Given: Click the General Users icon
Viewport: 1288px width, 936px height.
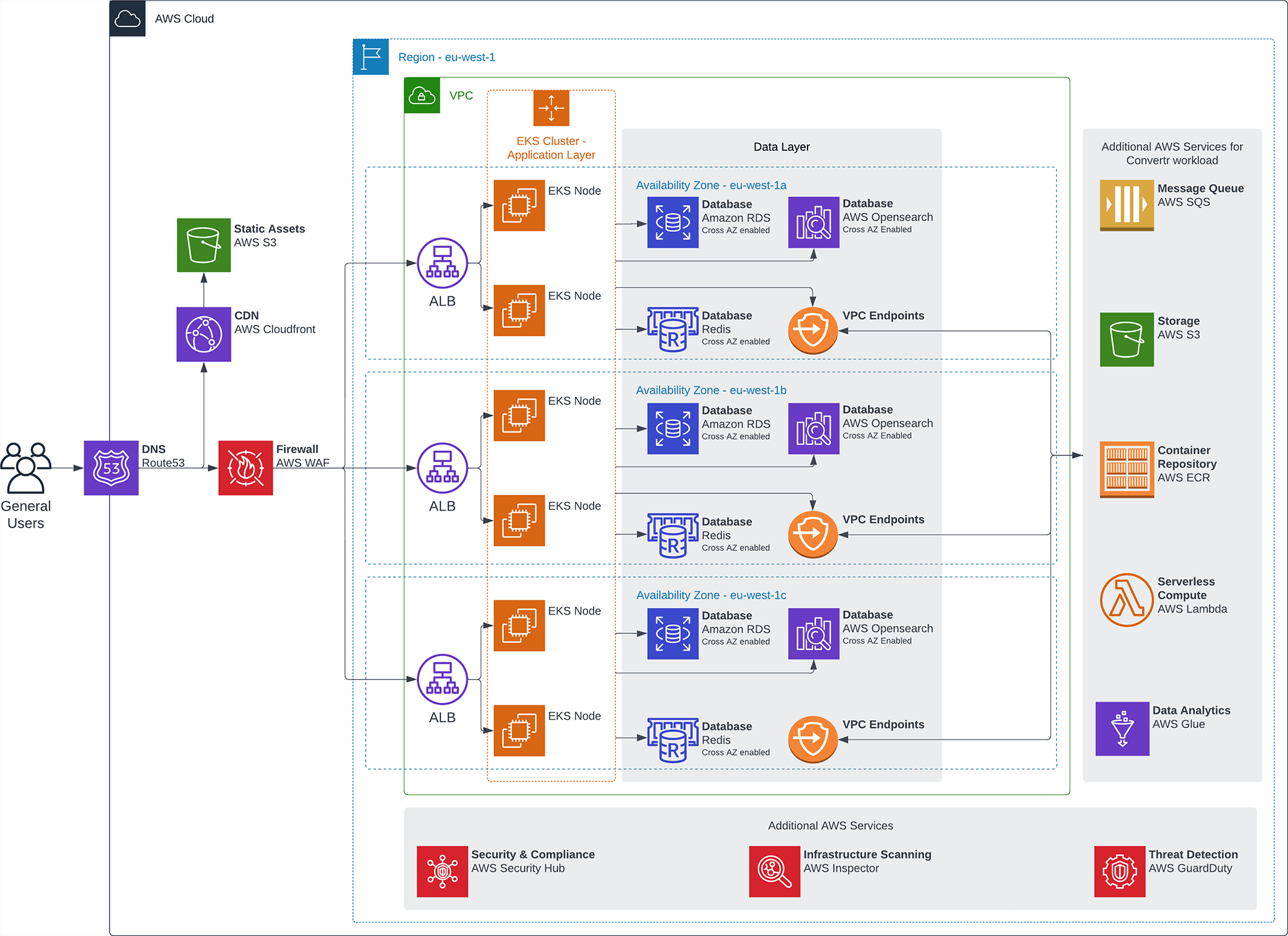Looking at the screenshot, I should point(26,468).
